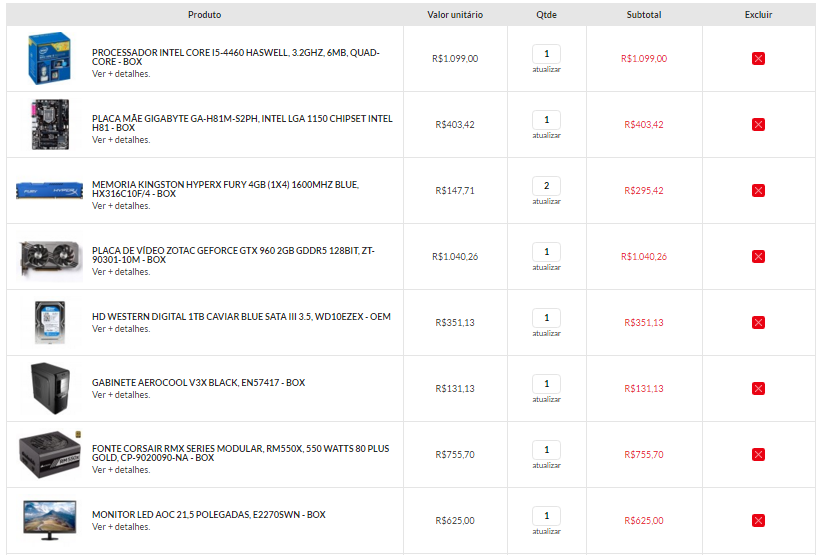Remove the Intel Core i5-4460 processor item
The height and width of the screenshot is (555, 818).
(758, 58)
